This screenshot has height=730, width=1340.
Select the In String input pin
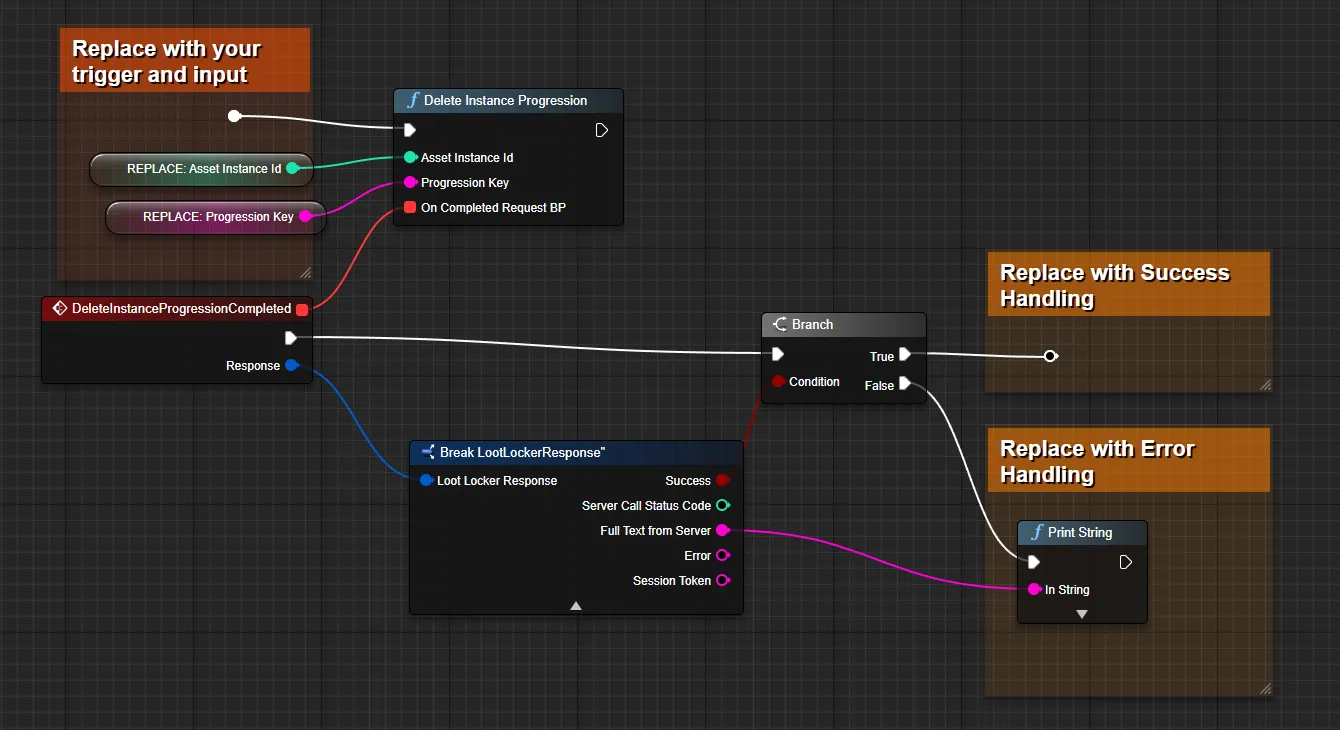click(1034, 589)
